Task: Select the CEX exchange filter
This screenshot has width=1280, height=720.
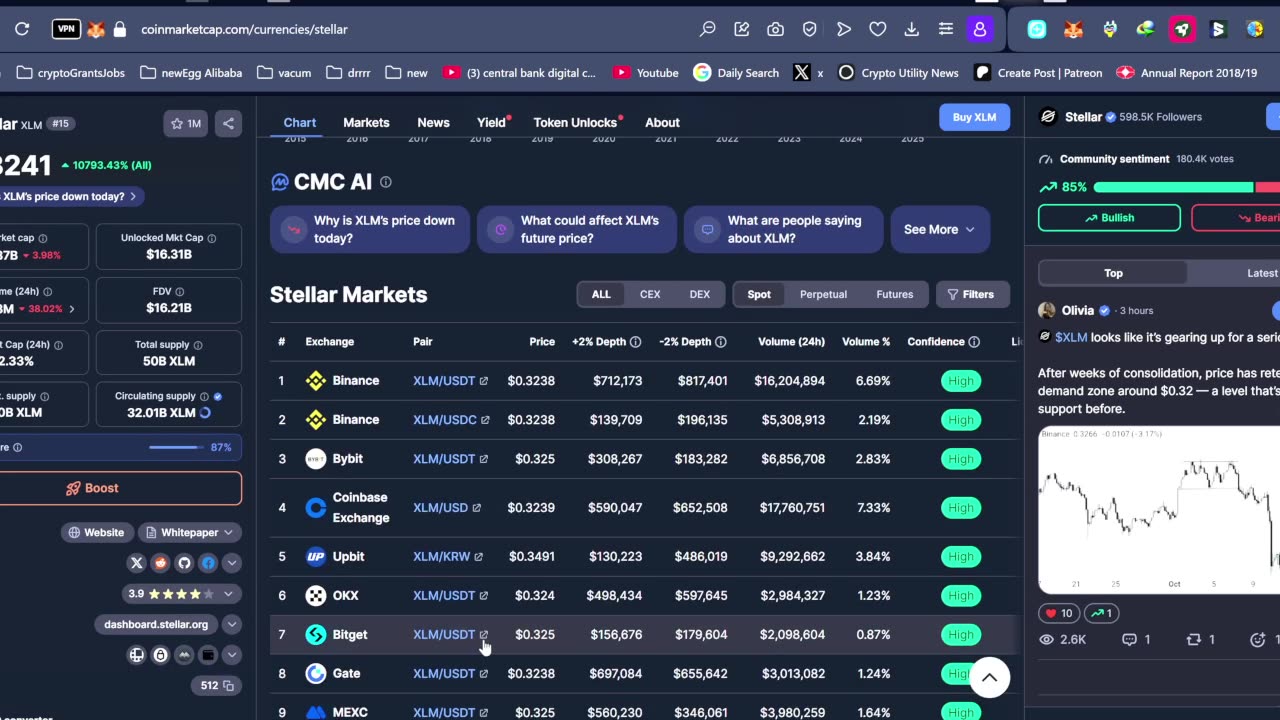Action: click(650, 294)
